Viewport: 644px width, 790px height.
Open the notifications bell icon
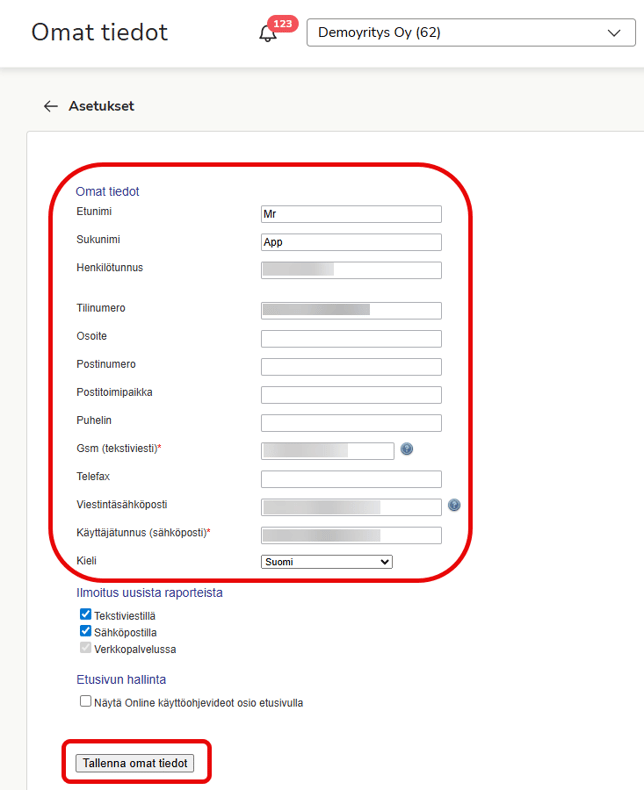[x=267, y=34]
